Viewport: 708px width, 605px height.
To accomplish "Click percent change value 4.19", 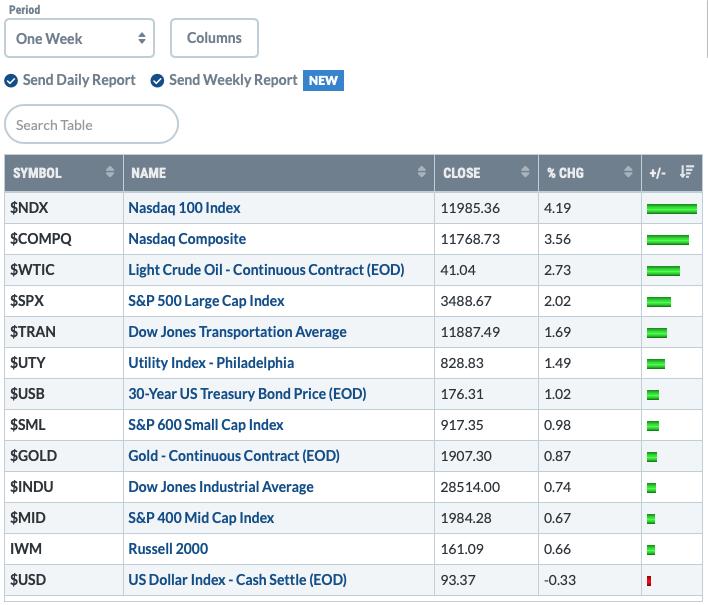I will (557, 208).
